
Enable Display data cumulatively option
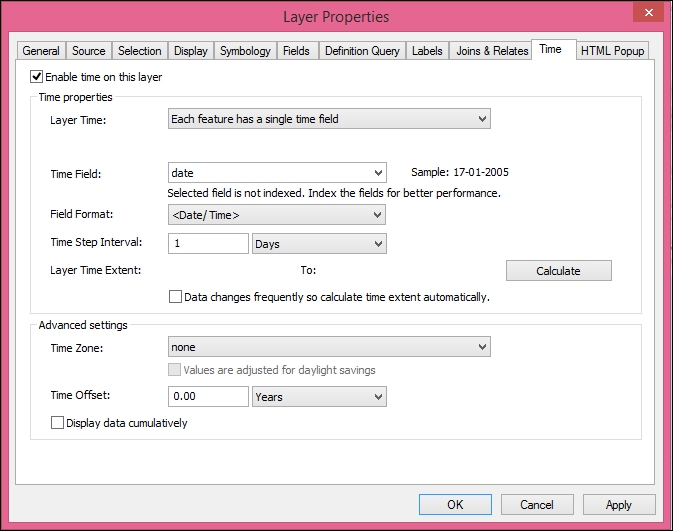click(x=58, y=423)
